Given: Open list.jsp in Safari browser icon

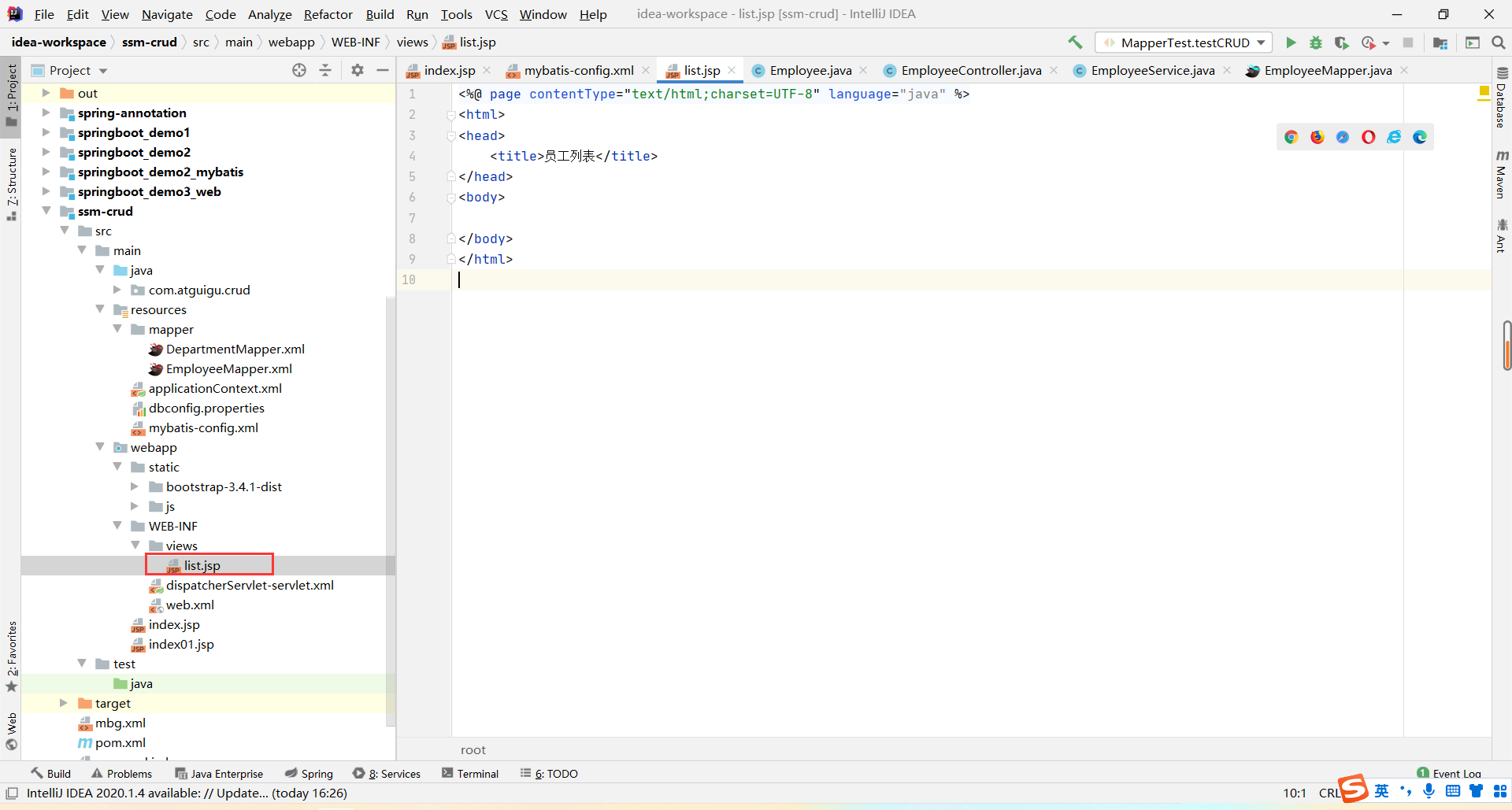Looking at the screenshot, I should [1343, 137].
